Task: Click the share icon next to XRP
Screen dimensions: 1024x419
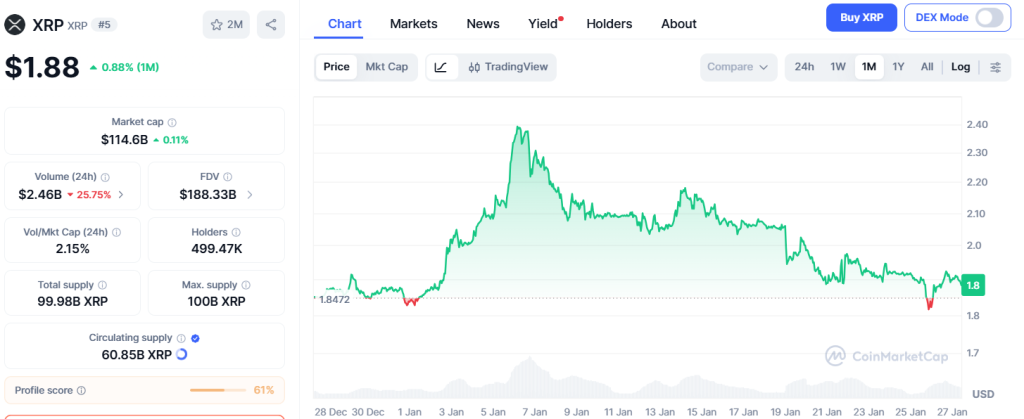Action: [x=269, y=24]
